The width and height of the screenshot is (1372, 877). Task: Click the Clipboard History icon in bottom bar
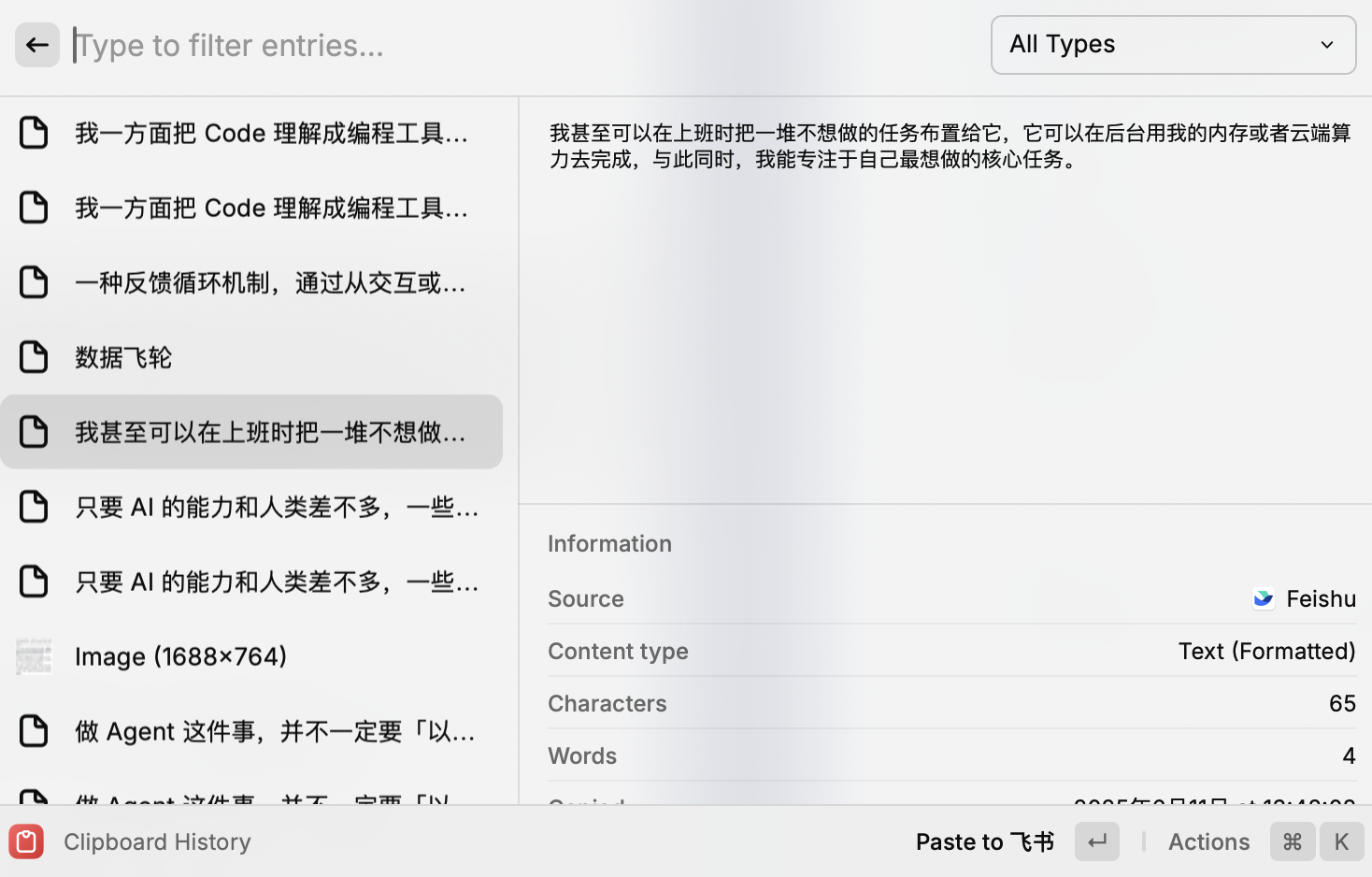25,841
